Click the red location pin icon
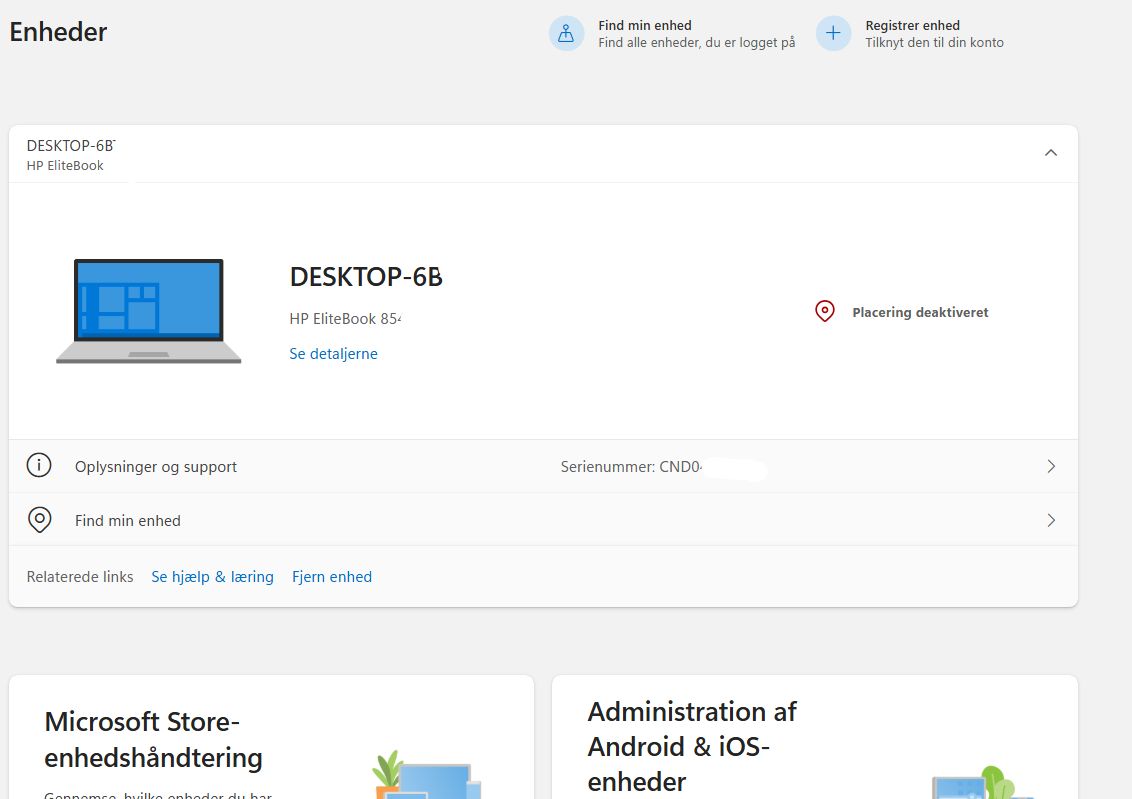The image size is (1132, 799). tap(824, 311)
